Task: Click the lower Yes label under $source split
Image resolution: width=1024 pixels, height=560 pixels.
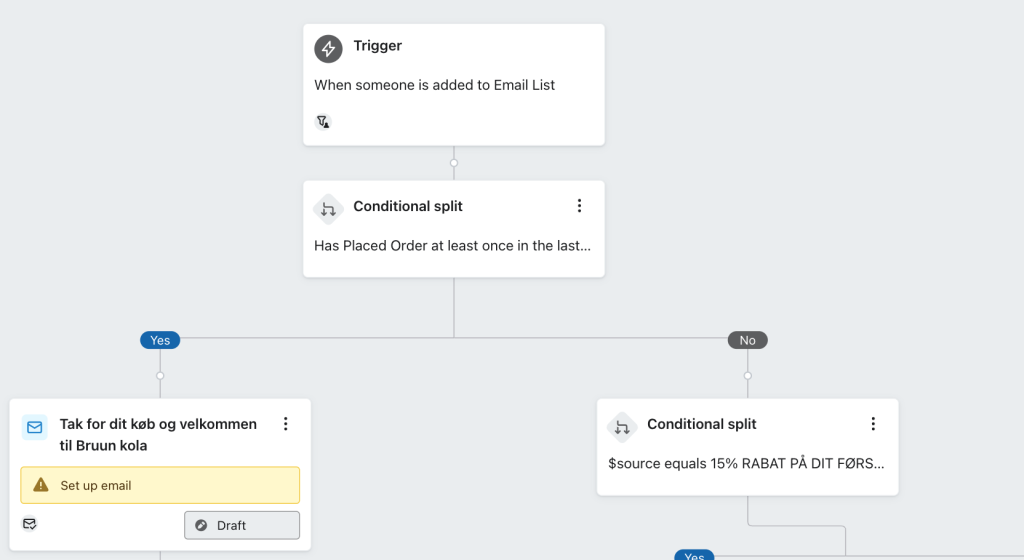Action: tap(694, 555)
